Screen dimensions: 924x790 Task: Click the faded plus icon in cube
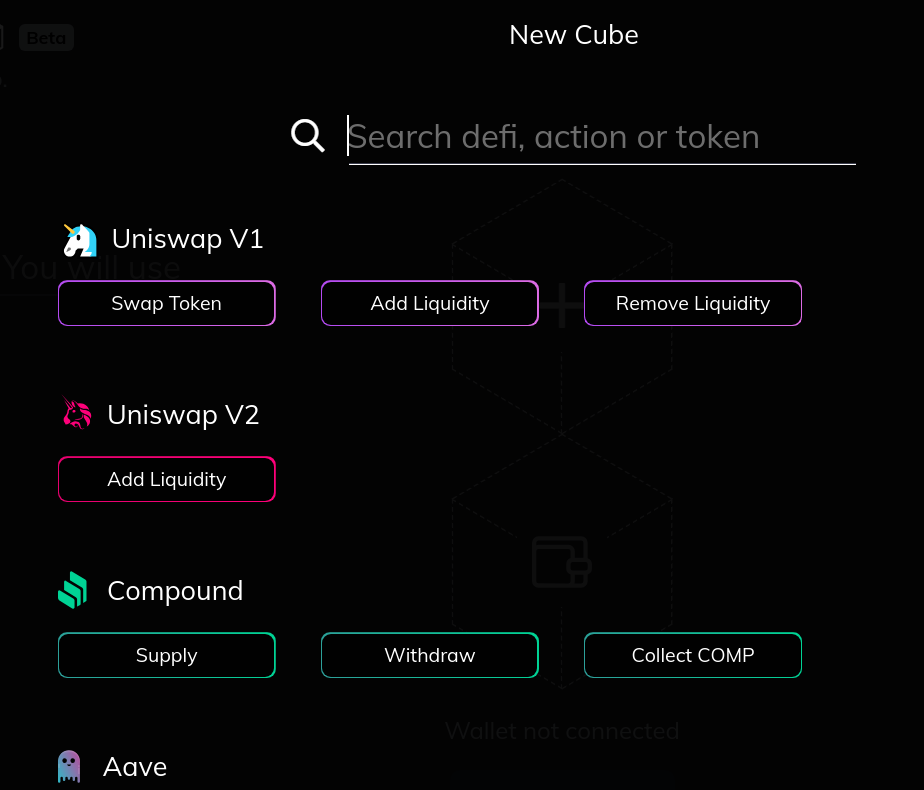[x=562, y=305]
